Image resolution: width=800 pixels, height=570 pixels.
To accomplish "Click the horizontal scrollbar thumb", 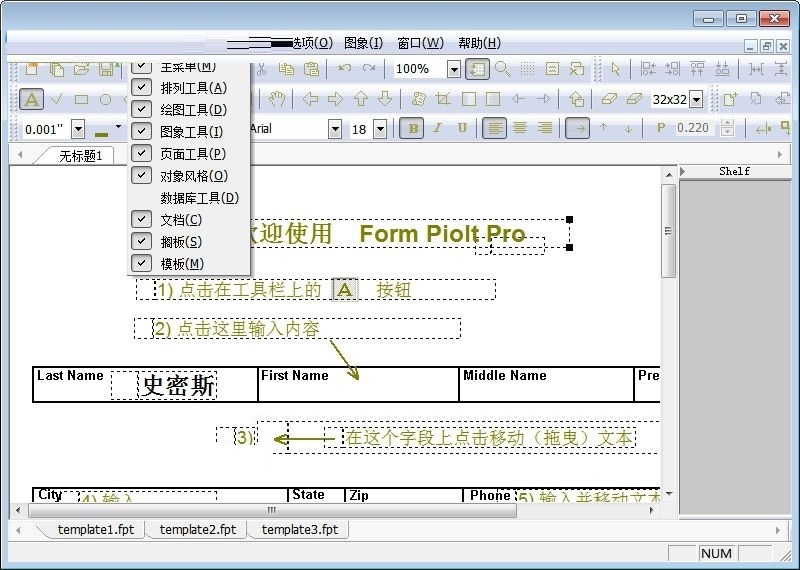I will coord(272,510).
